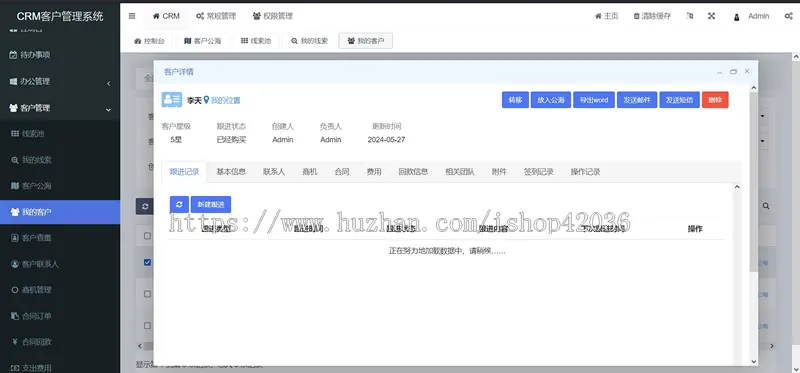Open the CRM top navigation tab

pyautogui.click(x=166, y=16)
